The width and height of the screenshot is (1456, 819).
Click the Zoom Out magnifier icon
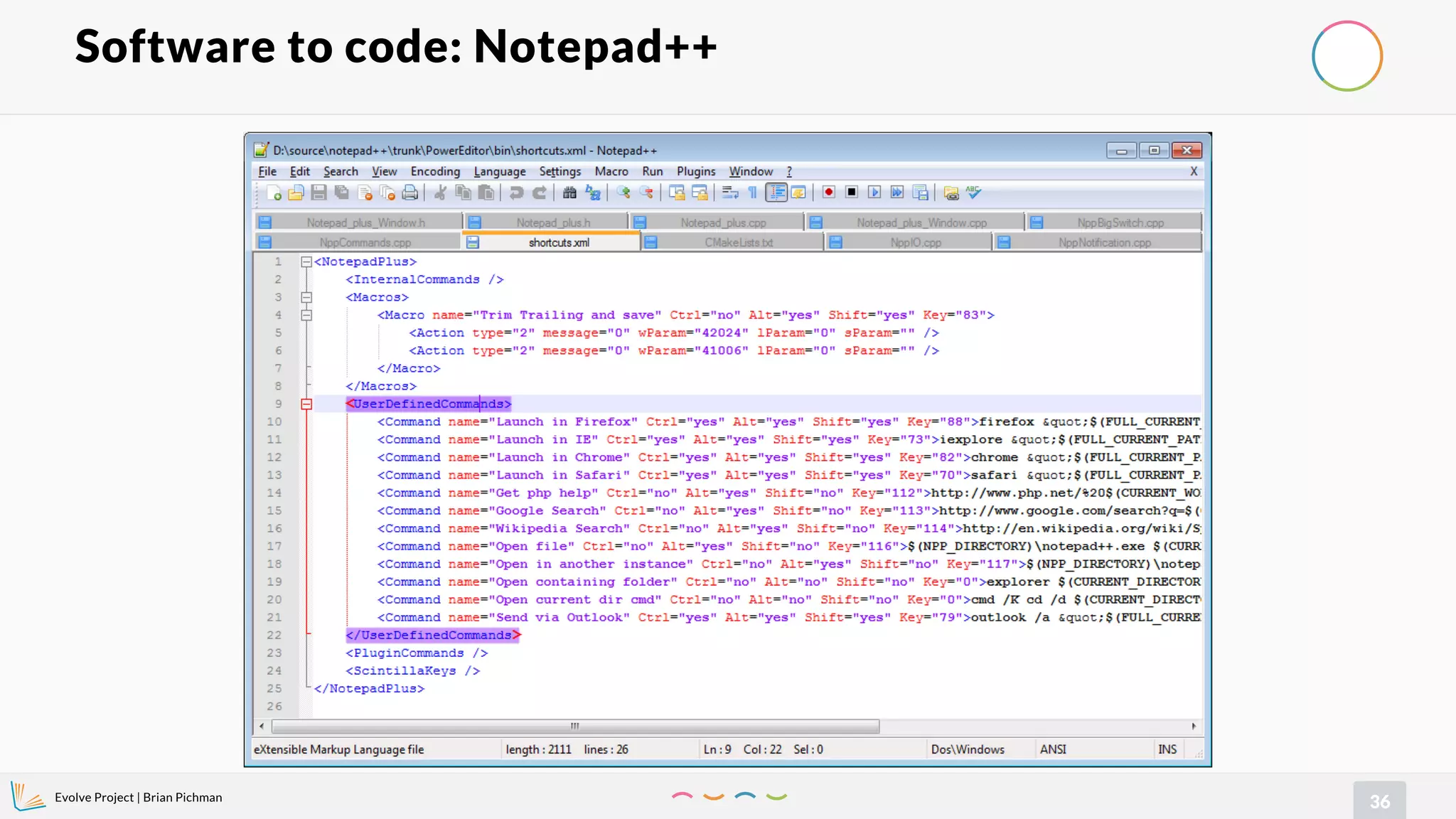click(646, 193)
